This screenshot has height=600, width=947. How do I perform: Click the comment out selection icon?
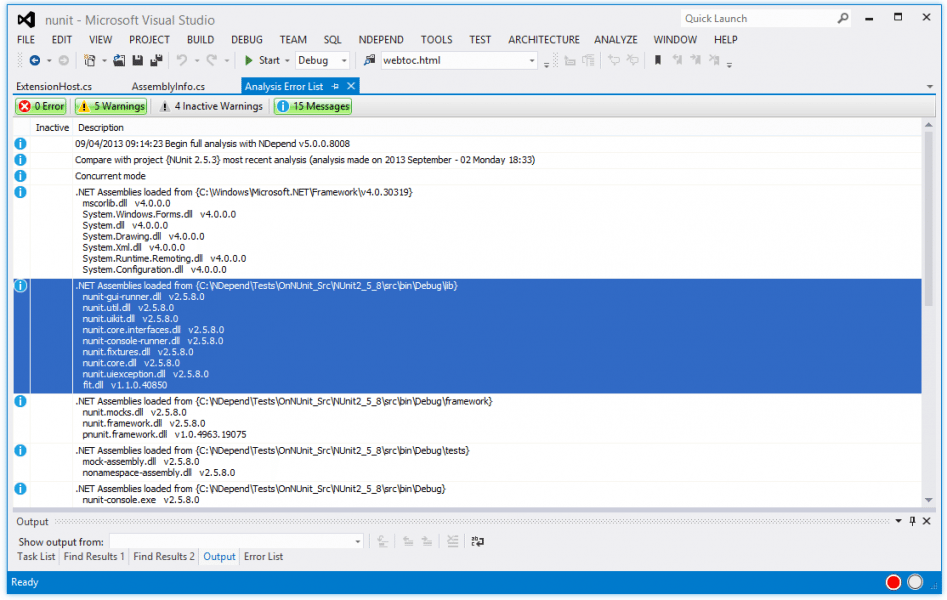(614, 60)
